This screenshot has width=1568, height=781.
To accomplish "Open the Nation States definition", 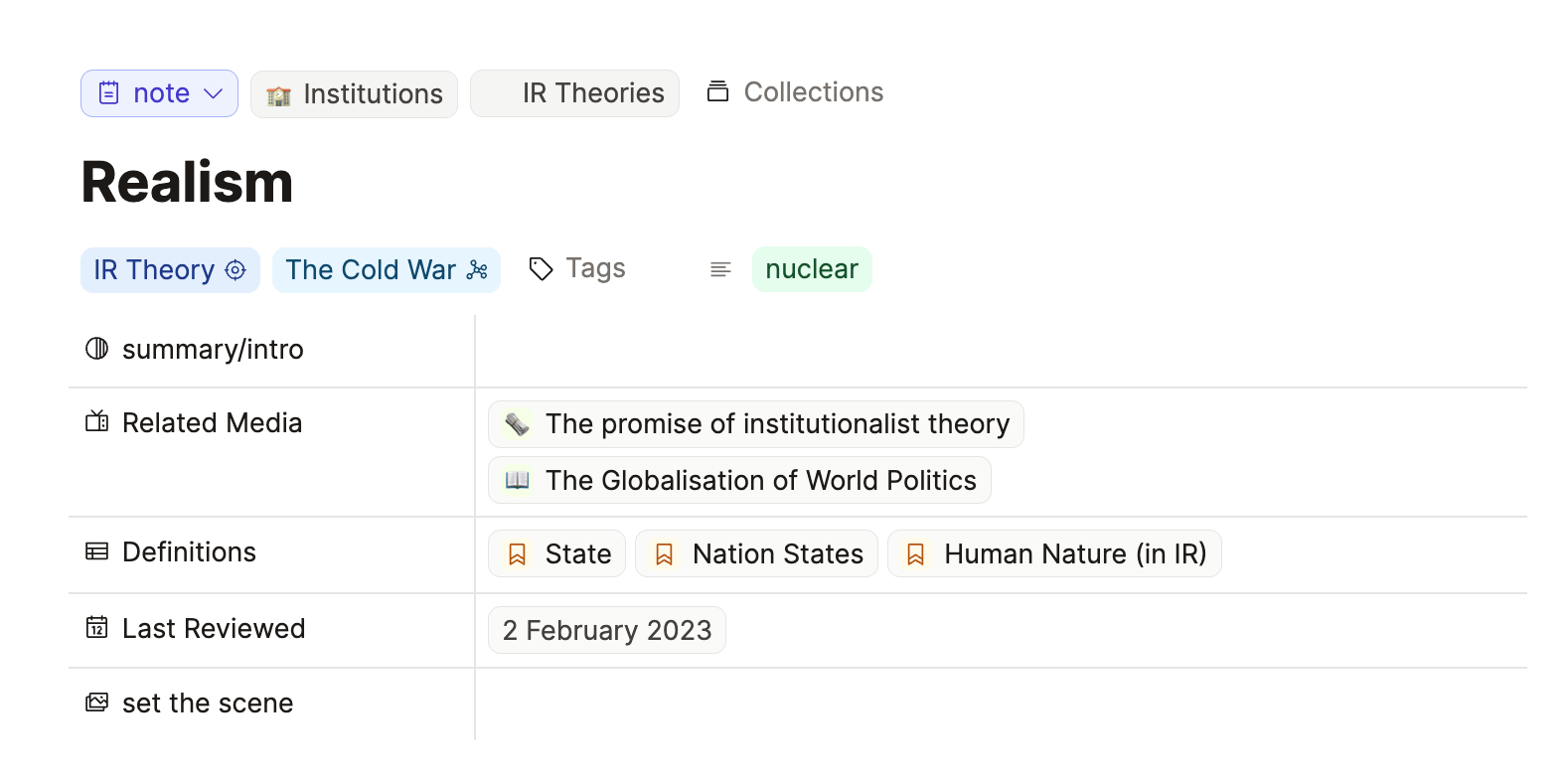I will pyautogui.click(x=756, y=553).
